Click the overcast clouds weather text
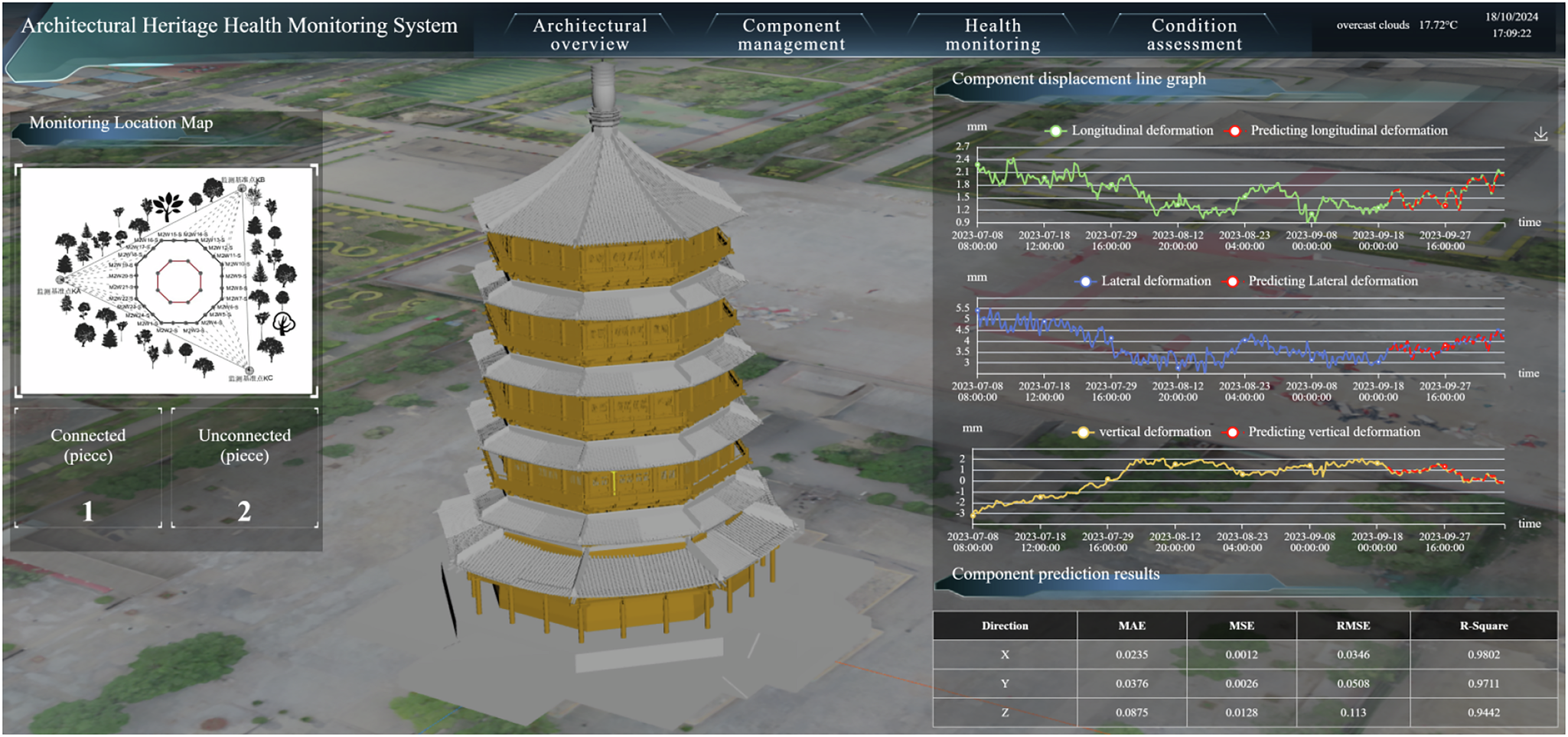Image resolution: width=1568 pixels, height=737 pixels. 1373,24
